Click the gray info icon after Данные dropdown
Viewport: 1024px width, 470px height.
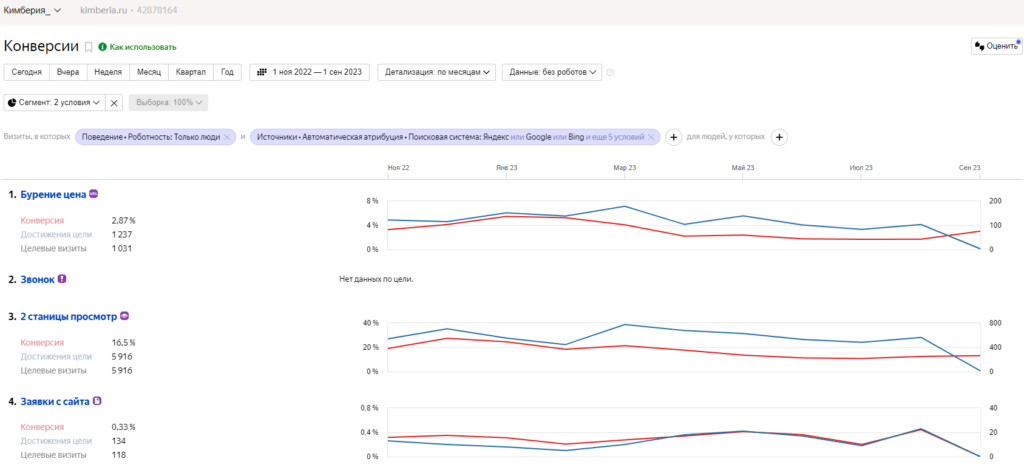point(610,72)
